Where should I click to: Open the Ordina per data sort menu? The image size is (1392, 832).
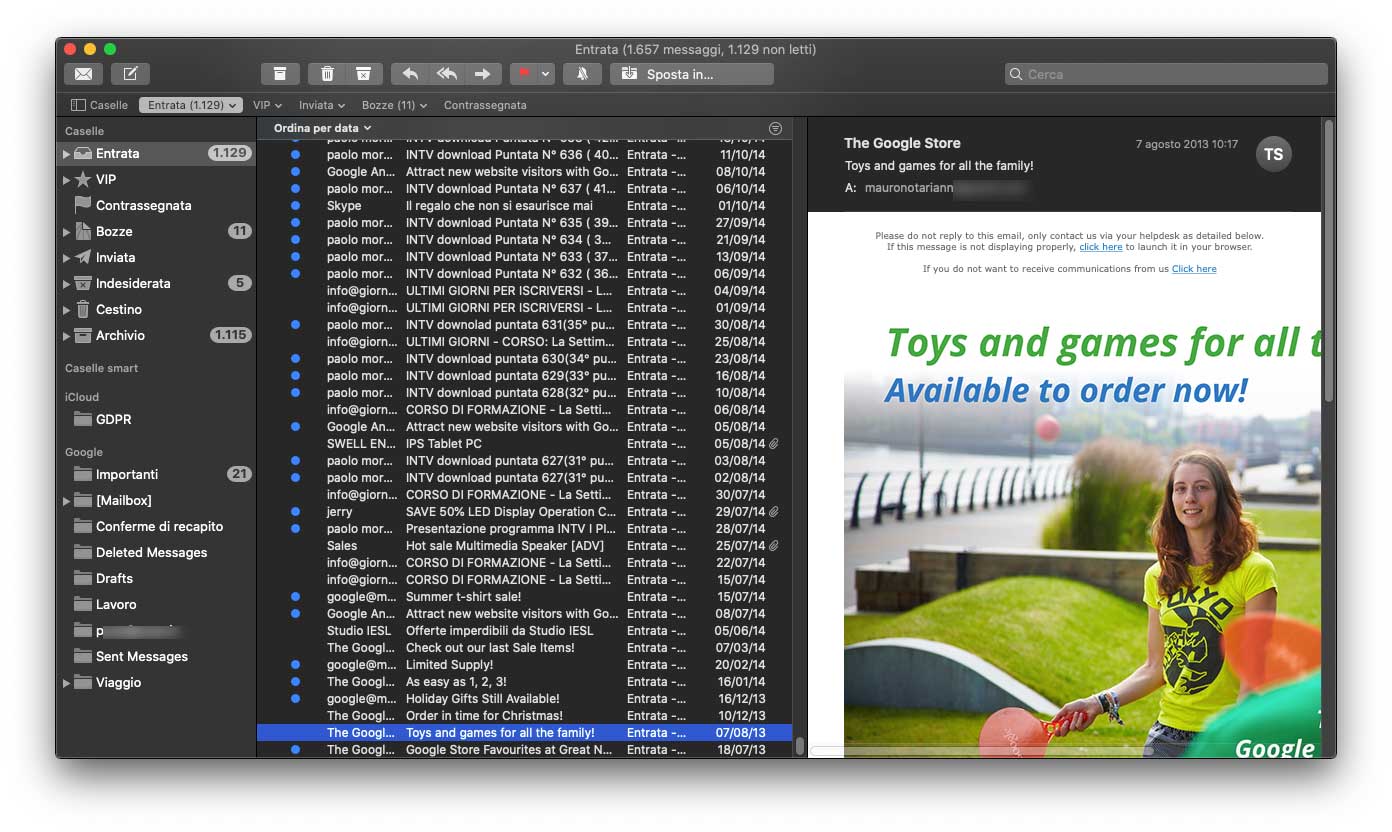(x=323, y=128)
